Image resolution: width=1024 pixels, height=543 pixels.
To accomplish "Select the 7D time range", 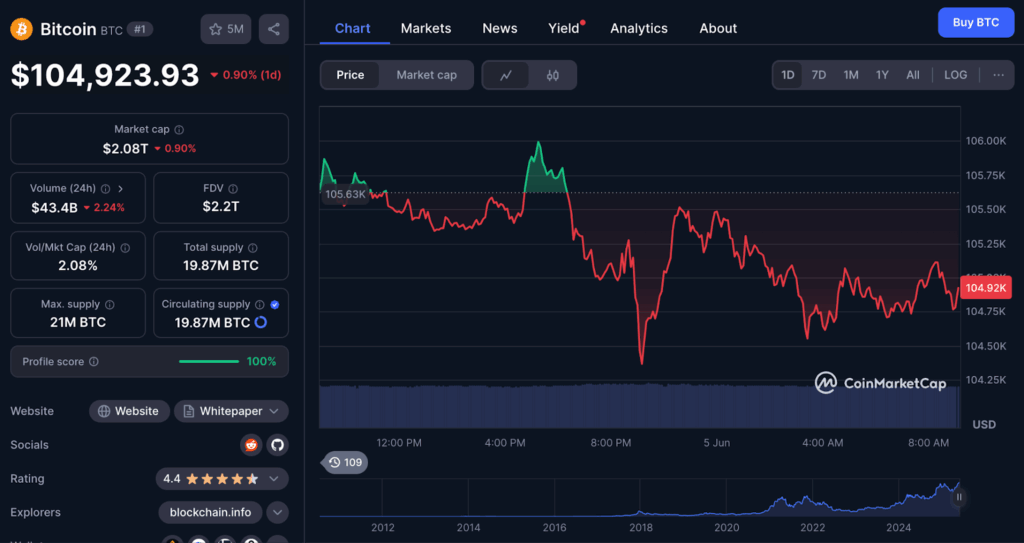I will (x=818, y=75).
